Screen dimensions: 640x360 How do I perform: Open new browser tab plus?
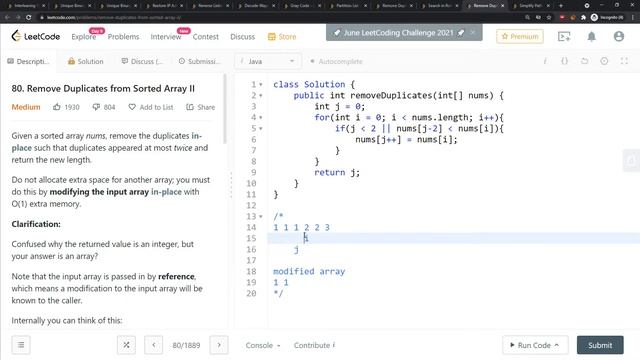click(561, 6)
